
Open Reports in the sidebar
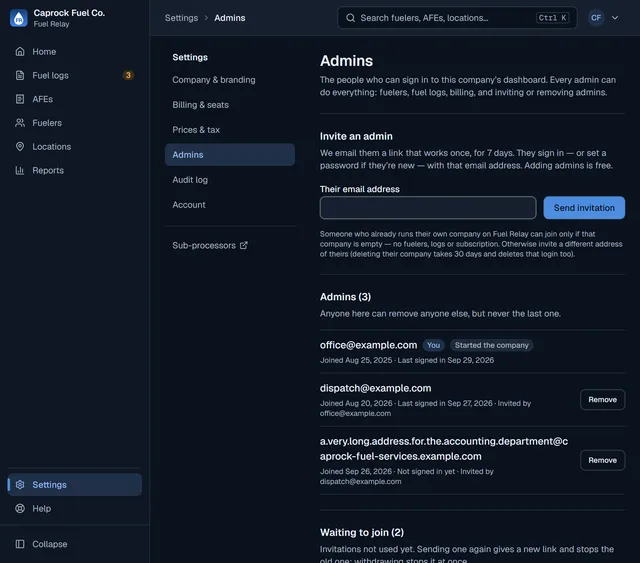(75, 170)
